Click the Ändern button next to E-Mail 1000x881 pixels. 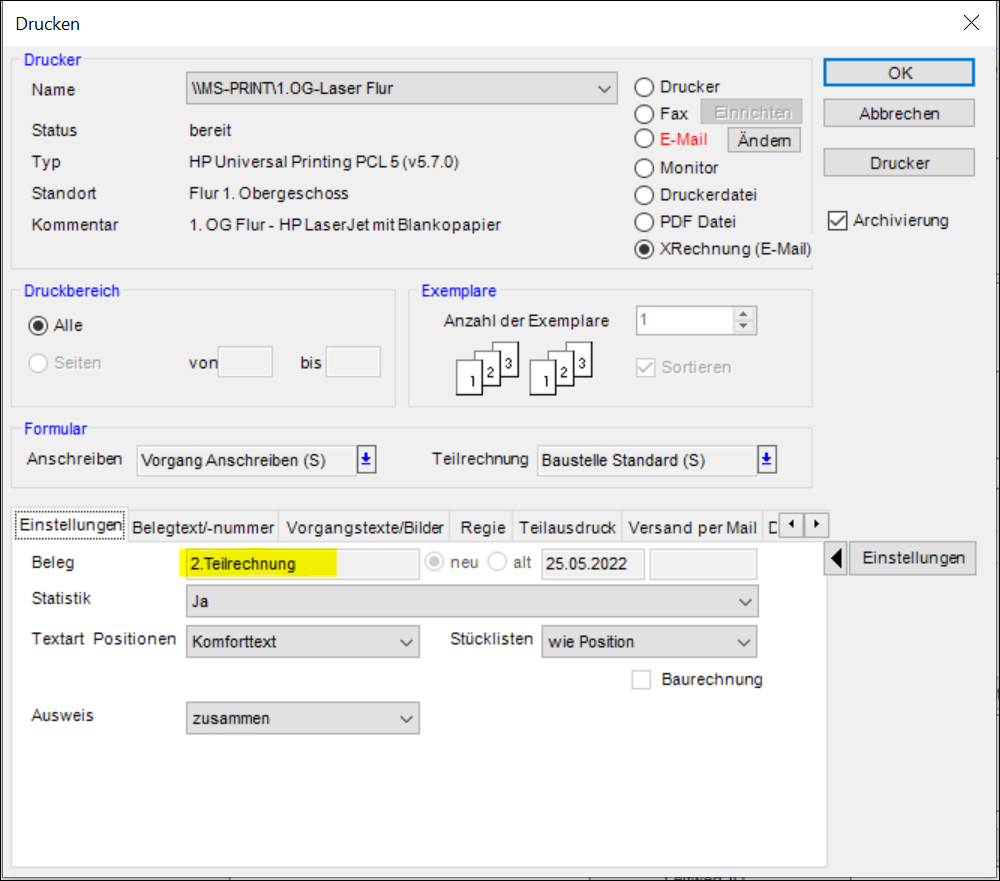point(764,141)
